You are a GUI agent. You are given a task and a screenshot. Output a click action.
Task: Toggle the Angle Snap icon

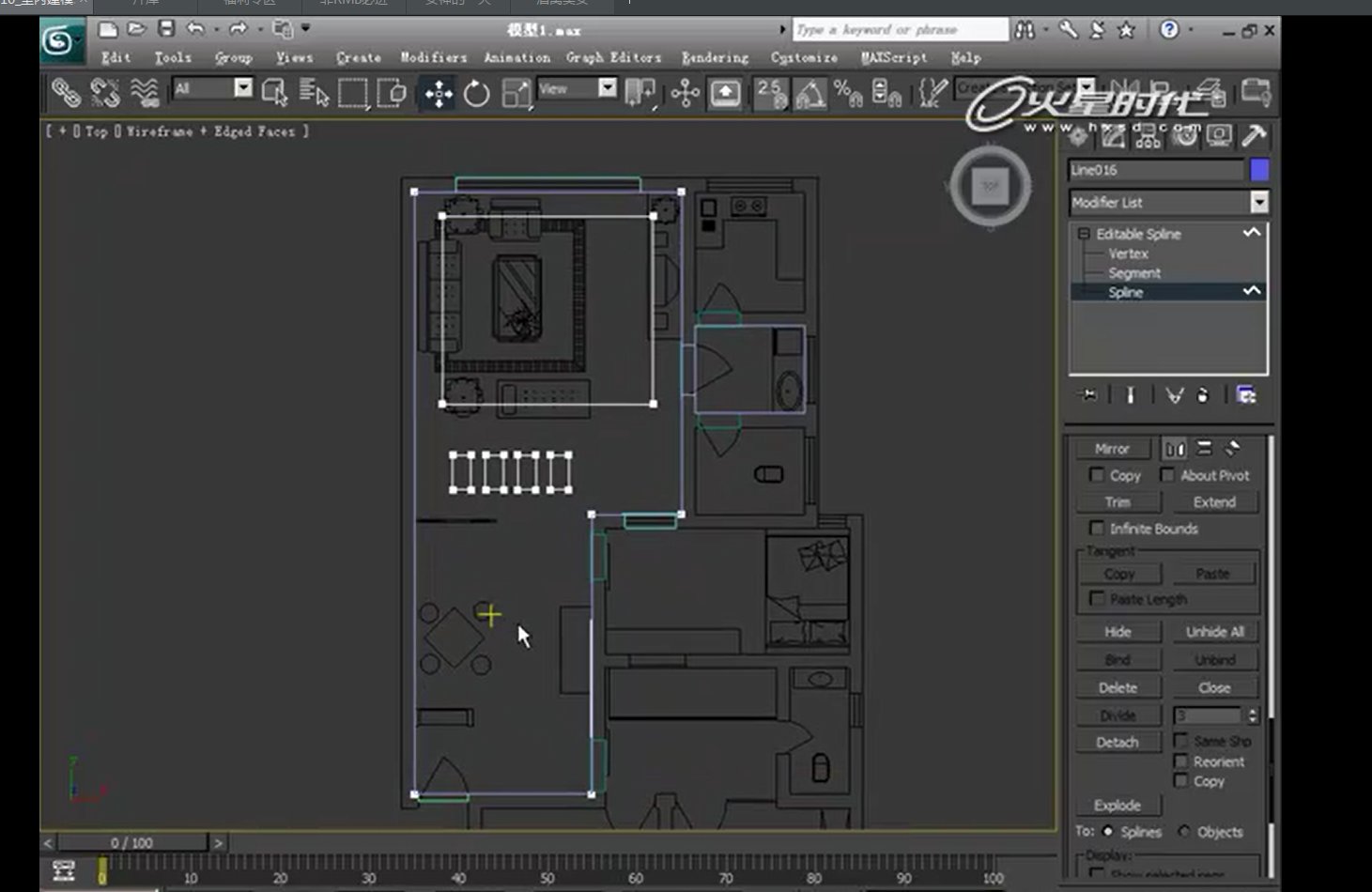click(810, 93)
